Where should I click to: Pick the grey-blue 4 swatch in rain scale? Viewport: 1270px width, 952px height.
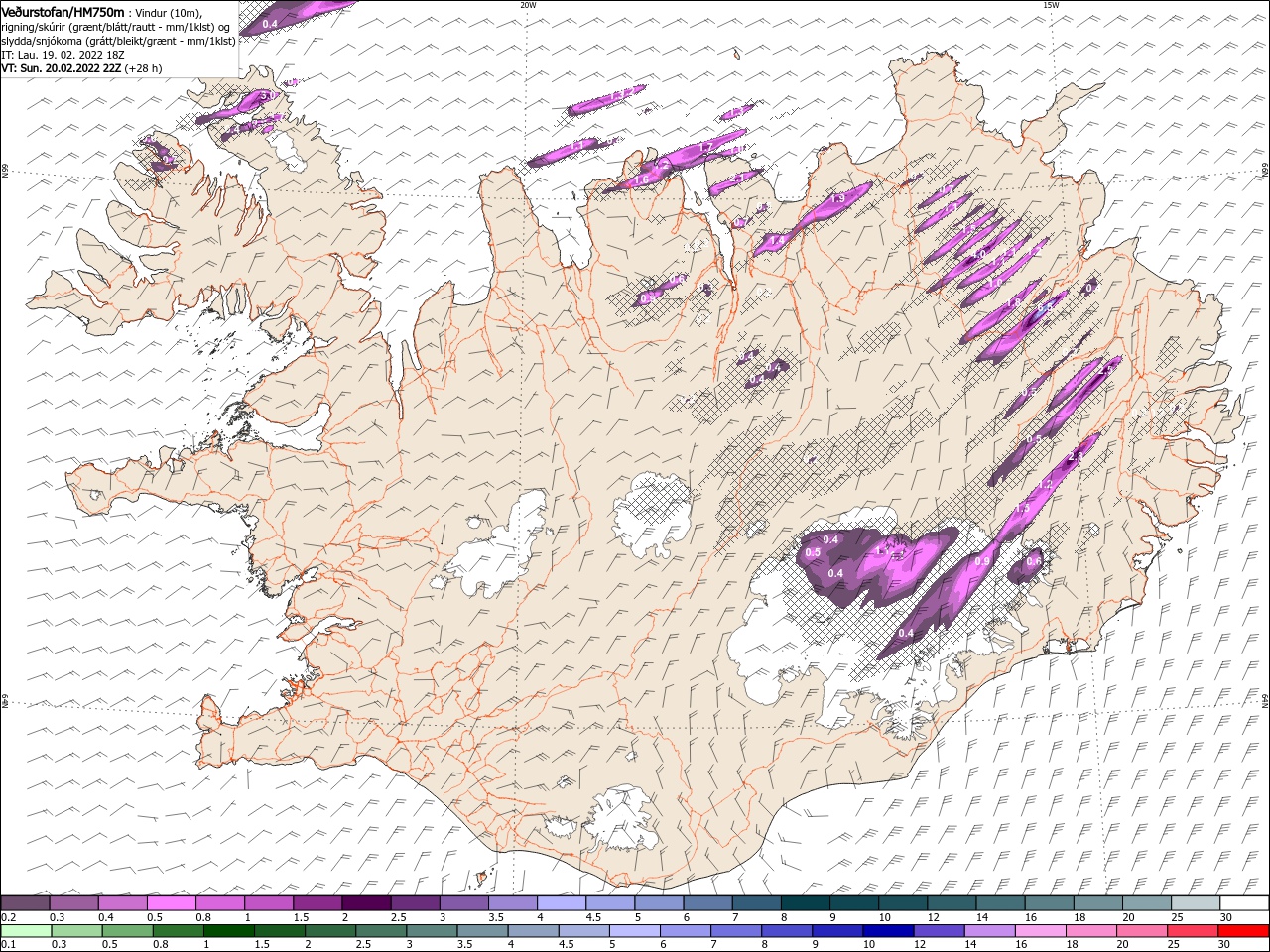(533, 931)
